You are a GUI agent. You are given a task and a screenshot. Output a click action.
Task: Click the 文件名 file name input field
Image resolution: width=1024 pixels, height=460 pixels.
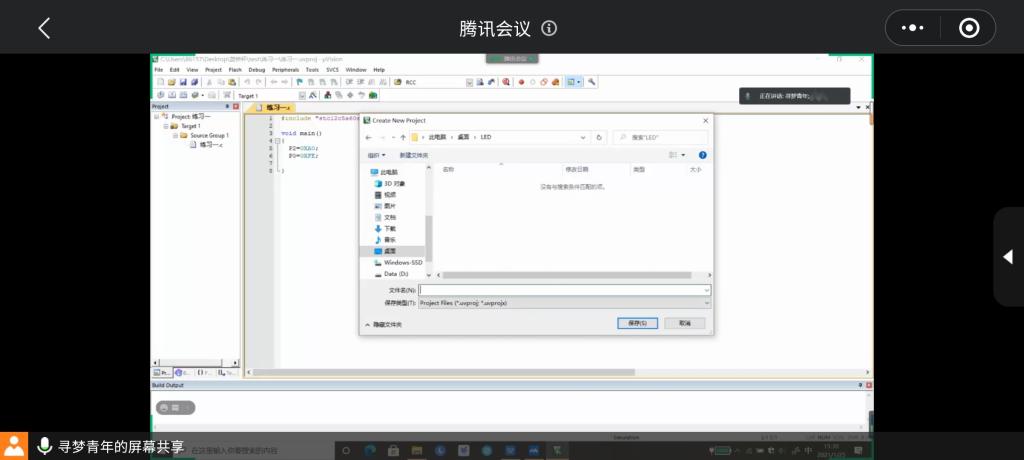tap(564, 290)
